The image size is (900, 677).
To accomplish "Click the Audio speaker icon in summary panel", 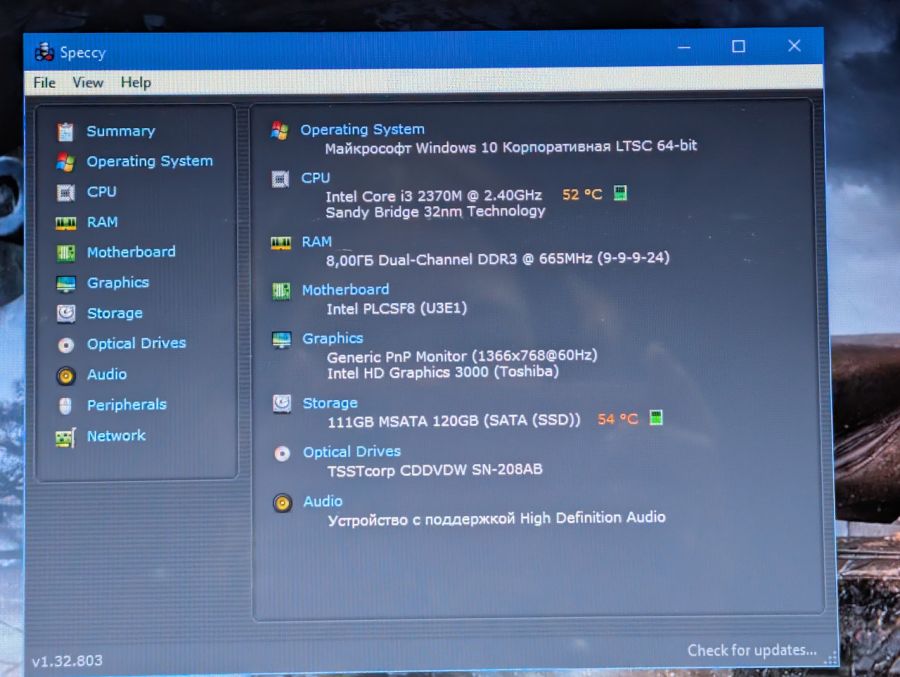I will tap(282, 503).
